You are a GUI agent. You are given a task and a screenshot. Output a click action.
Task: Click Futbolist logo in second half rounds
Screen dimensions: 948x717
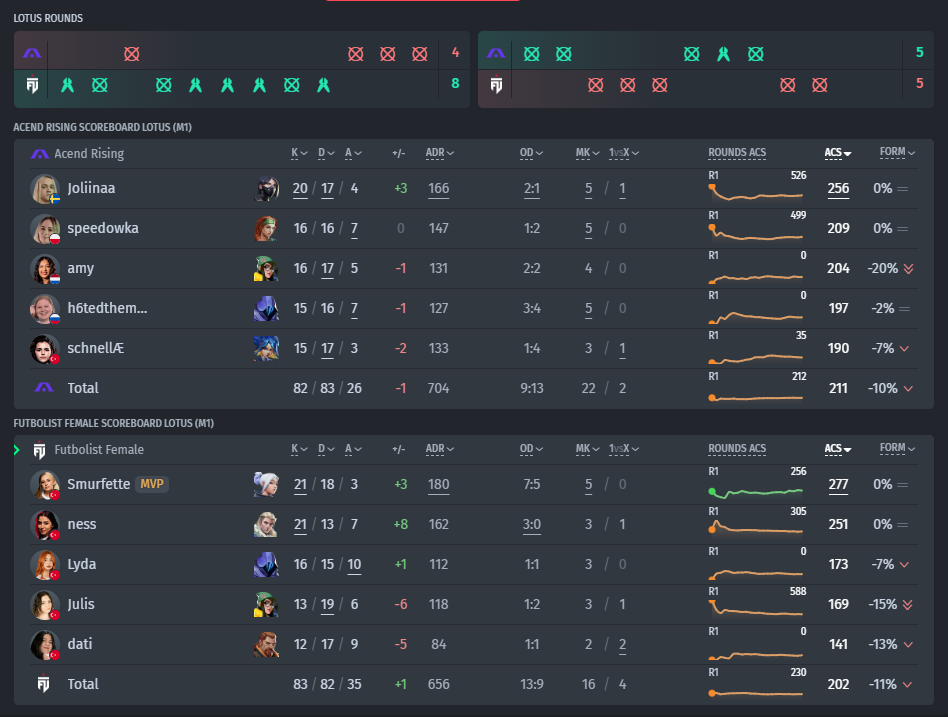tap(496, 85)
